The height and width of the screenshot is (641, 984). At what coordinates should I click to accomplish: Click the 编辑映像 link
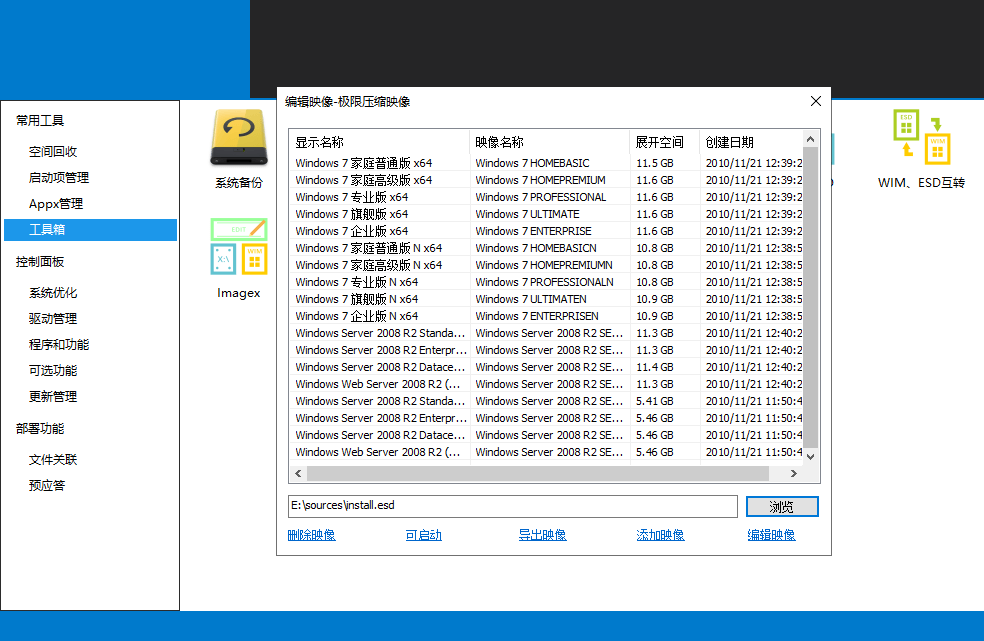(x=771, y=535)
